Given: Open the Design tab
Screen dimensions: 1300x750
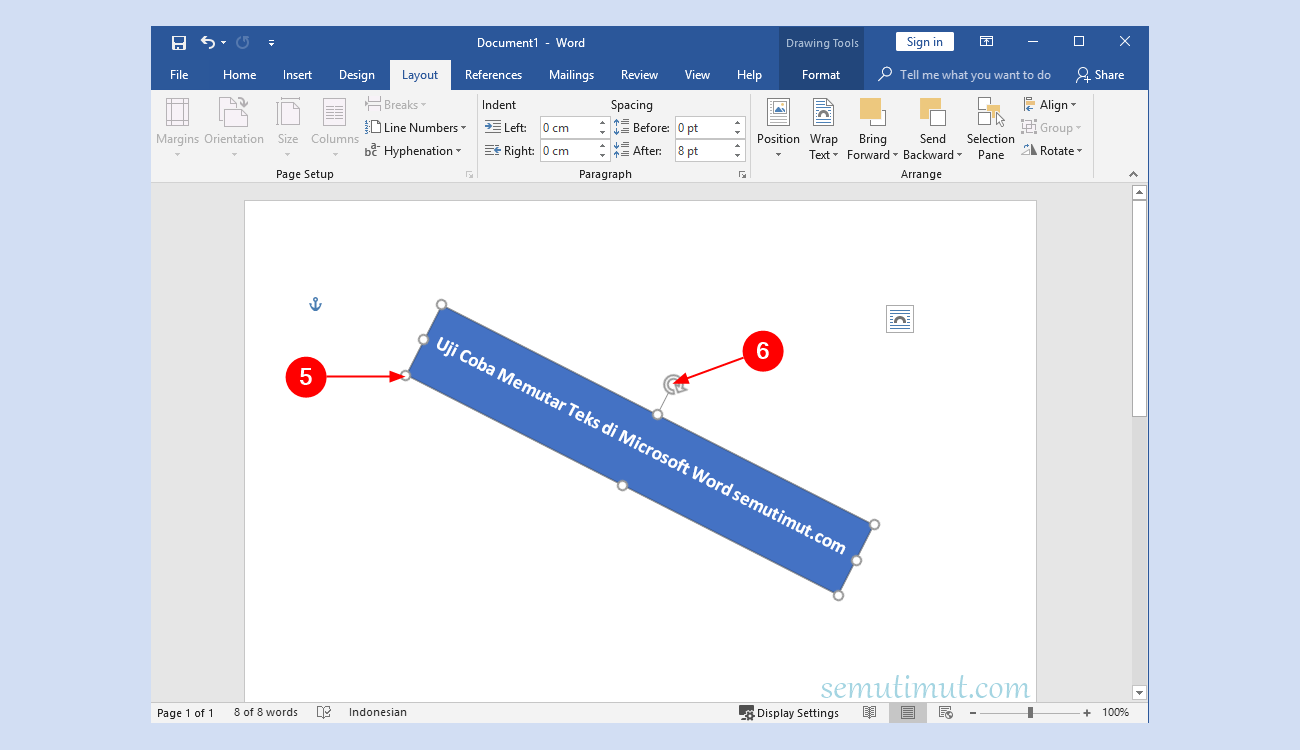Looking at the screenshot, I should pos(356,75).
